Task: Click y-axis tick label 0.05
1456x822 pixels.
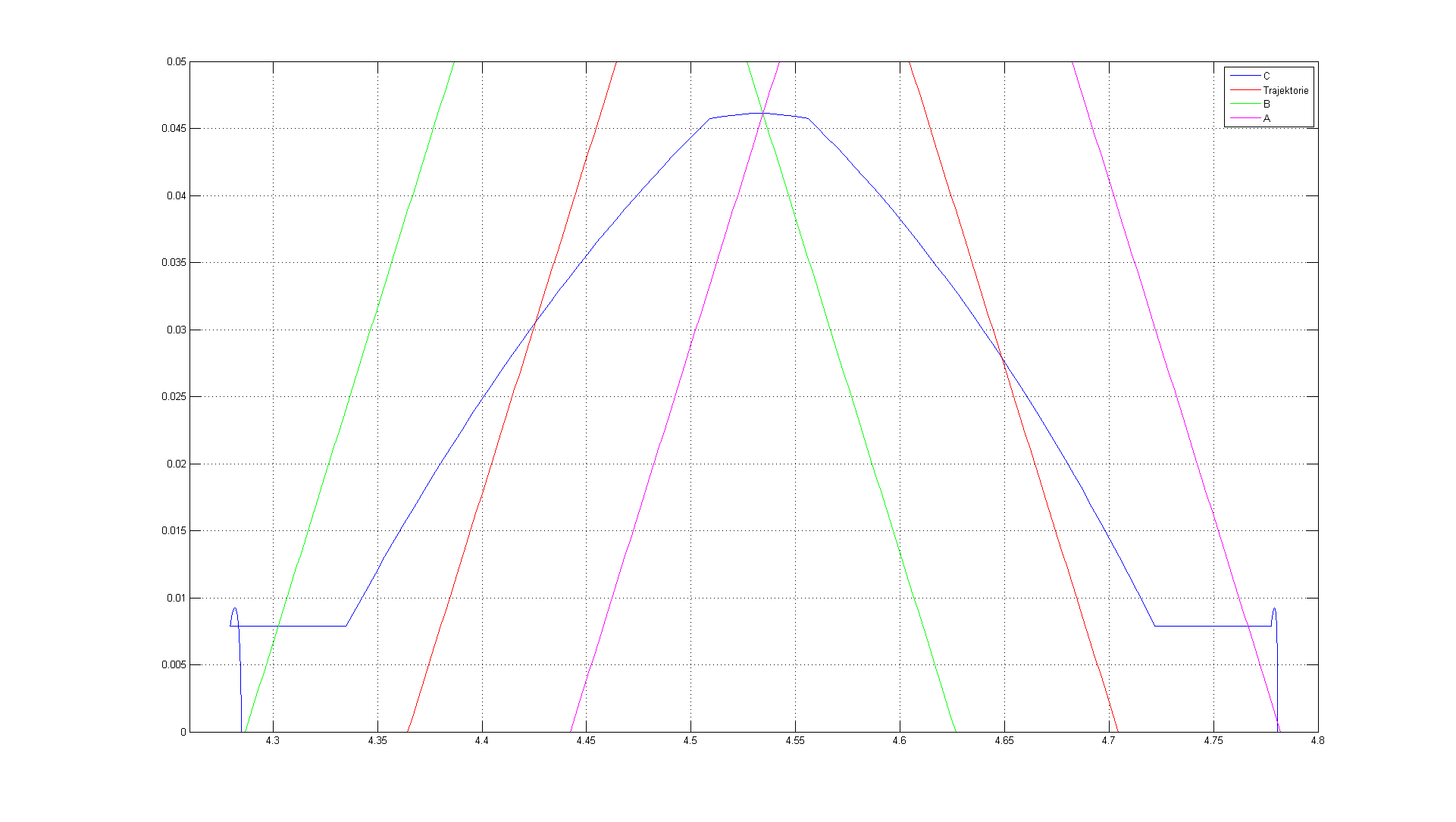Action: pyautogui.click(x=176, y=62)
